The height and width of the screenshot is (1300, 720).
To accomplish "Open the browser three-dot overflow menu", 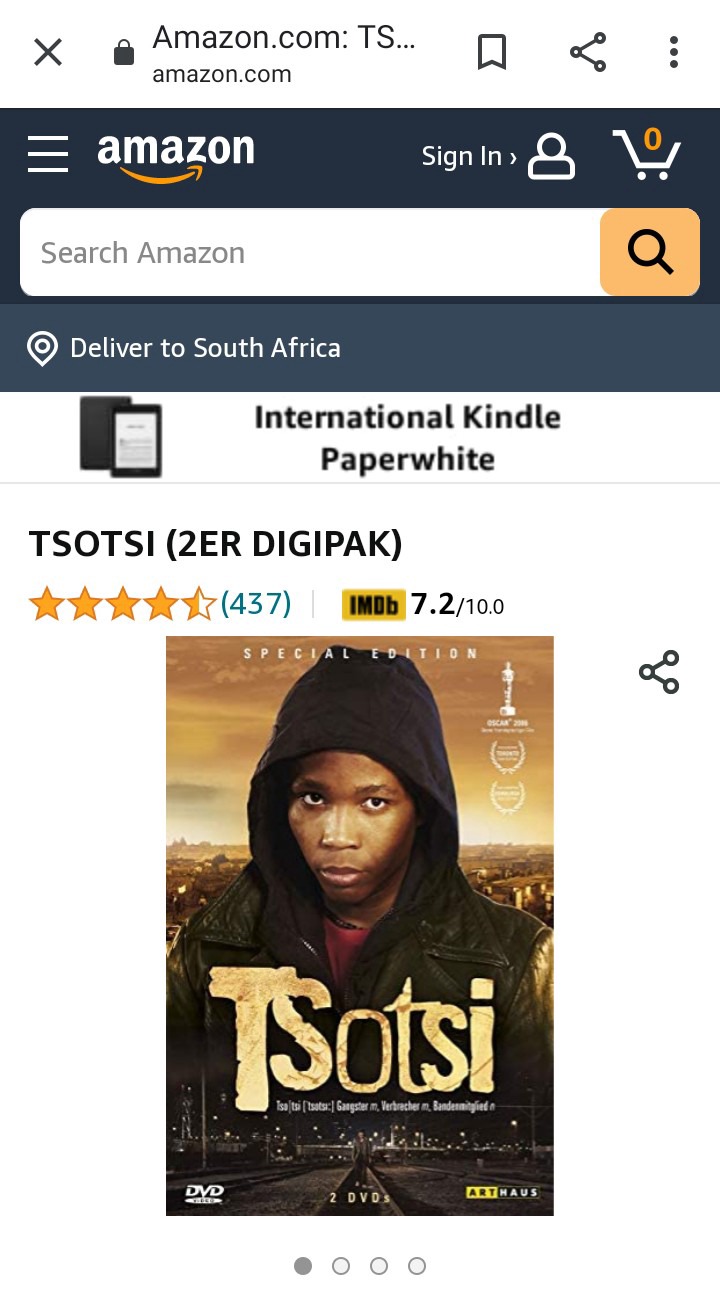I will click(x=674, y=52).
